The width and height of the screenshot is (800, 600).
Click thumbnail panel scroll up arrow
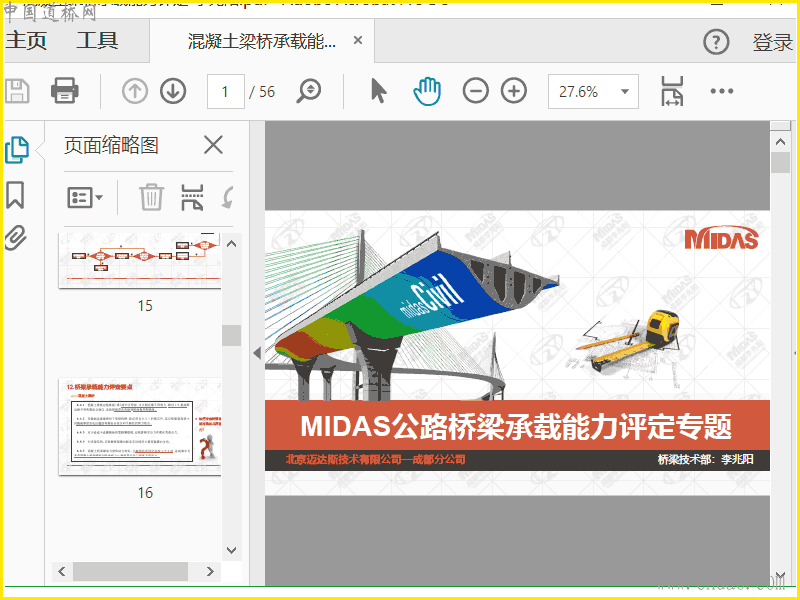[x=232, y=244]
